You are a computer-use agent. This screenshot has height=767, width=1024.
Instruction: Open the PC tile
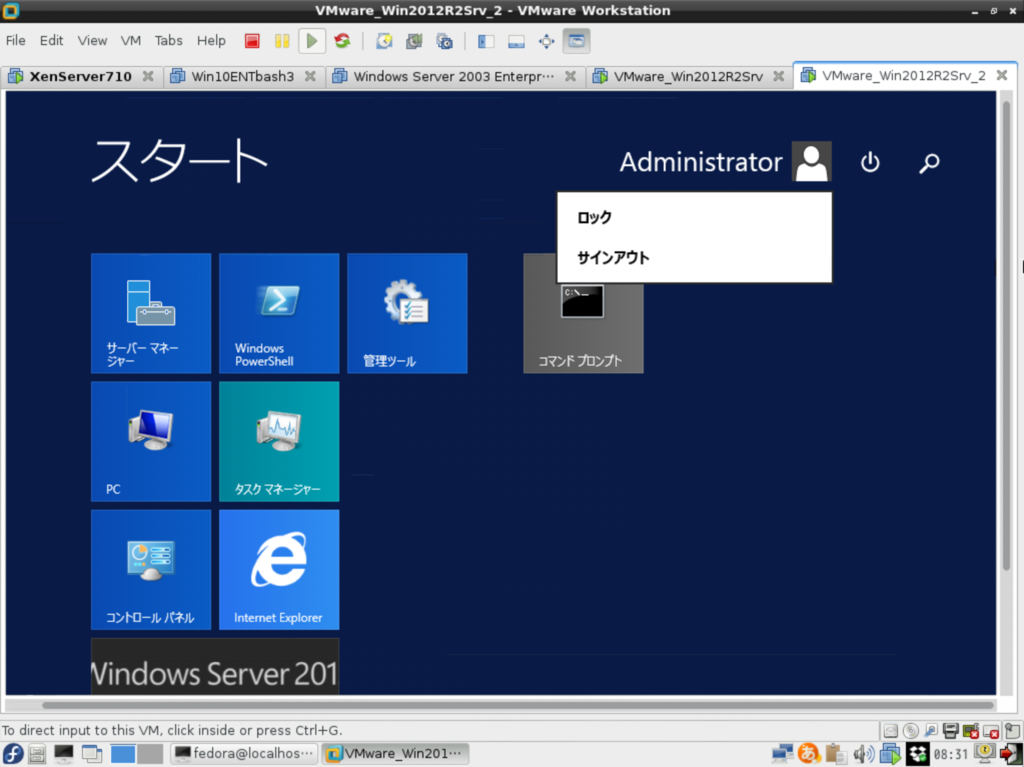[151, 442]
